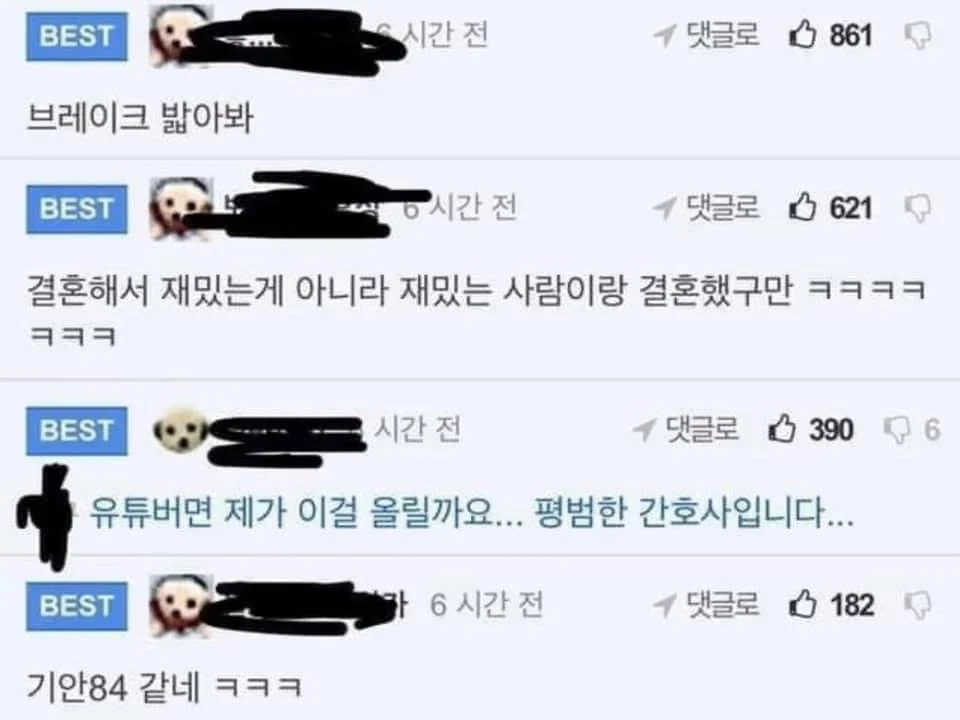Click the '6 시간 전' timestamp on last comment

[486, 605]
